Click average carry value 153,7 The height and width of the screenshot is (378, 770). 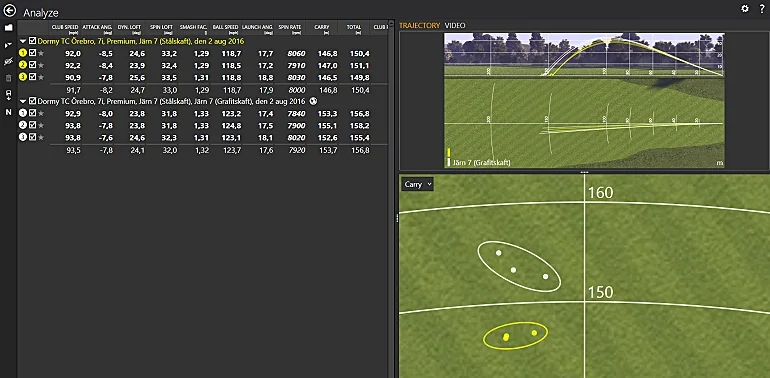[329, 151]
